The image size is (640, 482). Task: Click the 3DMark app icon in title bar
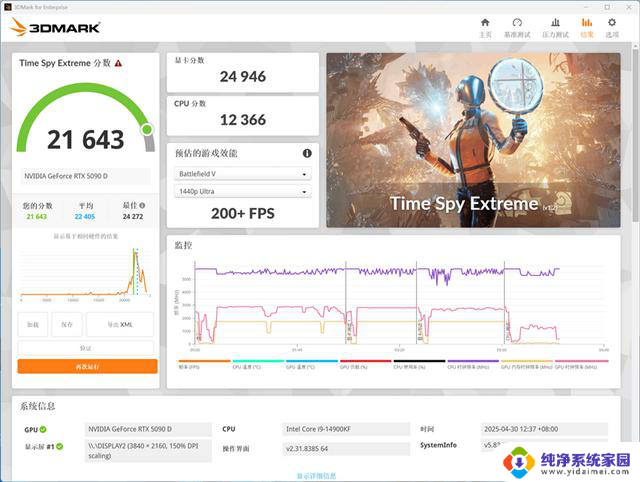[x=7, y=7]
